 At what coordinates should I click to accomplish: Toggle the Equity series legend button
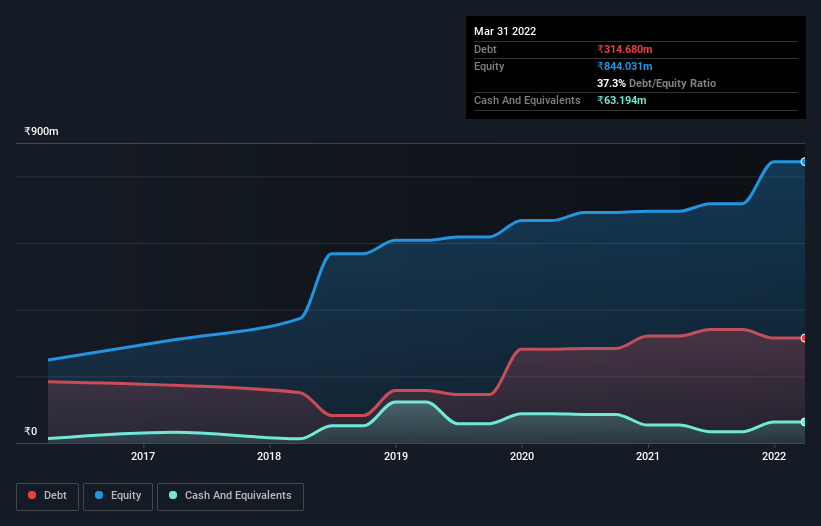pyautogui.click(x=118, y=496)
